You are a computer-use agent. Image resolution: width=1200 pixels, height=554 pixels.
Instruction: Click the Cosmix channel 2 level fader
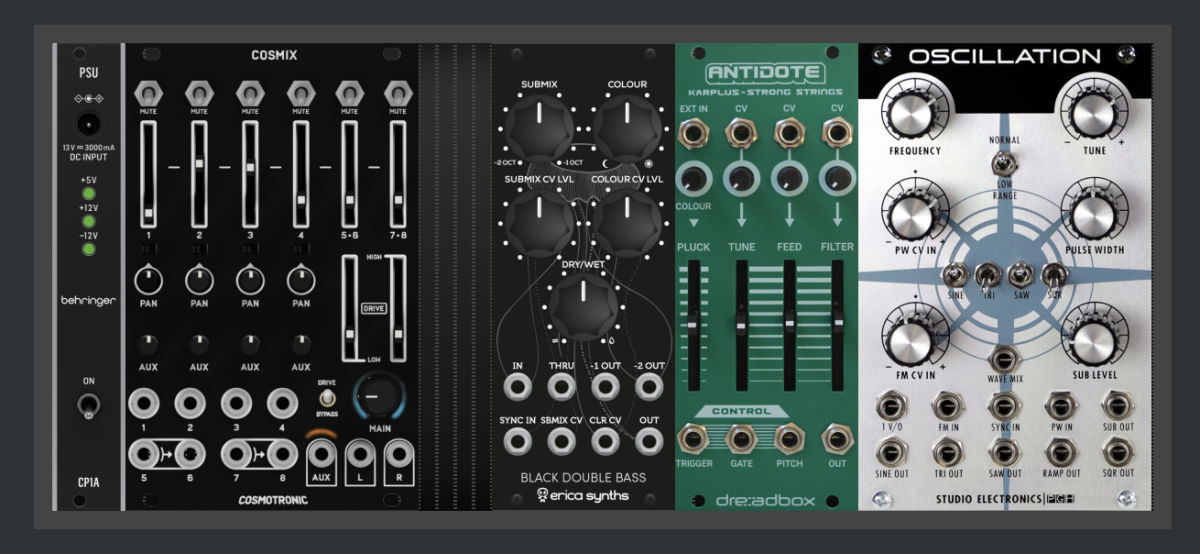pyautogui.click(x=199, y=174)
